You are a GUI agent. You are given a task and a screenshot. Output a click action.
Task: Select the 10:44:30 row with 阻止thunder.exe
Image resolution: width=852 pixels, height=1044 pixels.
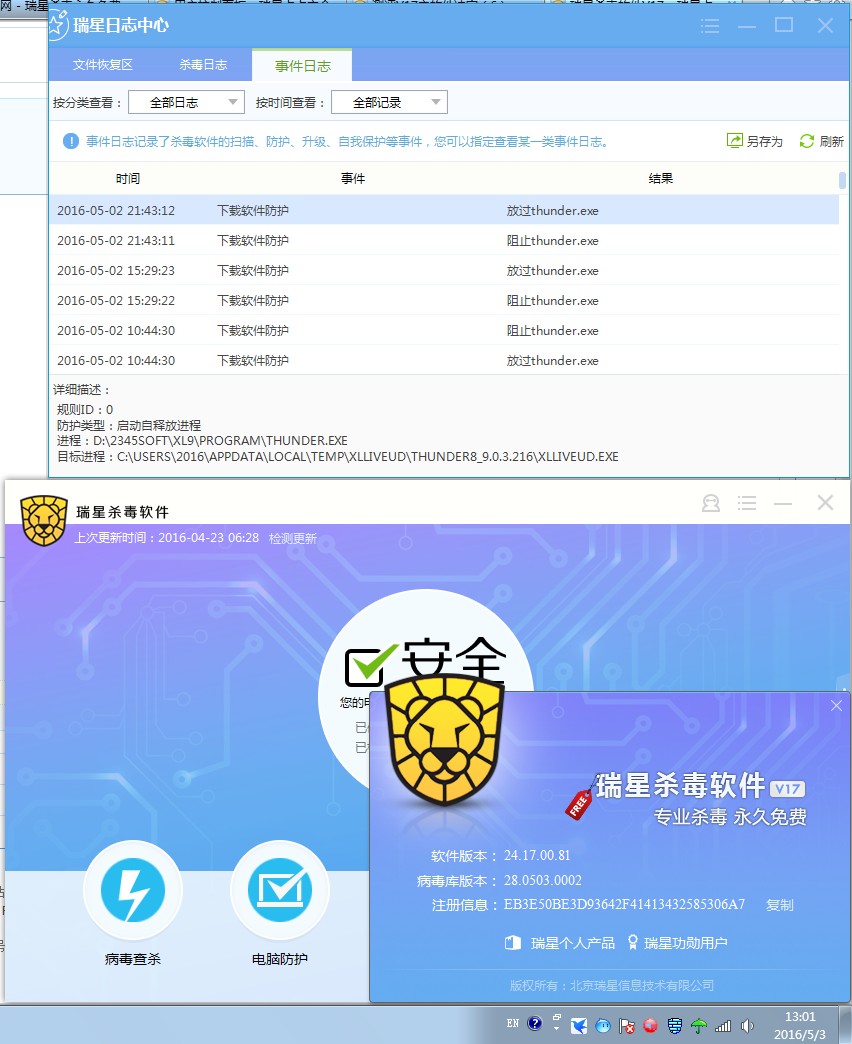tap(443, 330)
